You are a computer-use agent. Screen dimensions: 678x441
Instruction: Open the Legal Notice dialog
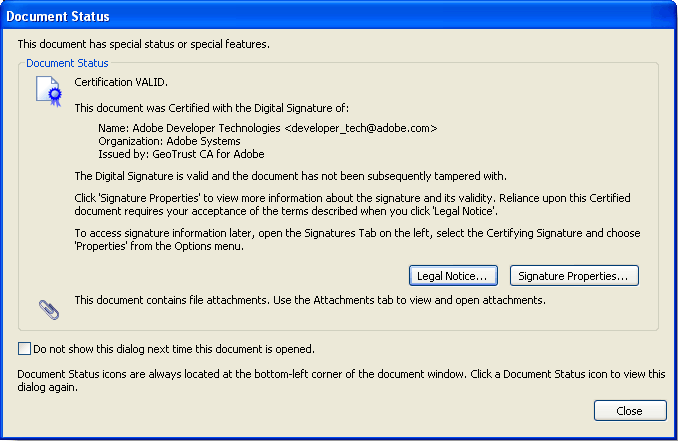(x=453, y=275)
